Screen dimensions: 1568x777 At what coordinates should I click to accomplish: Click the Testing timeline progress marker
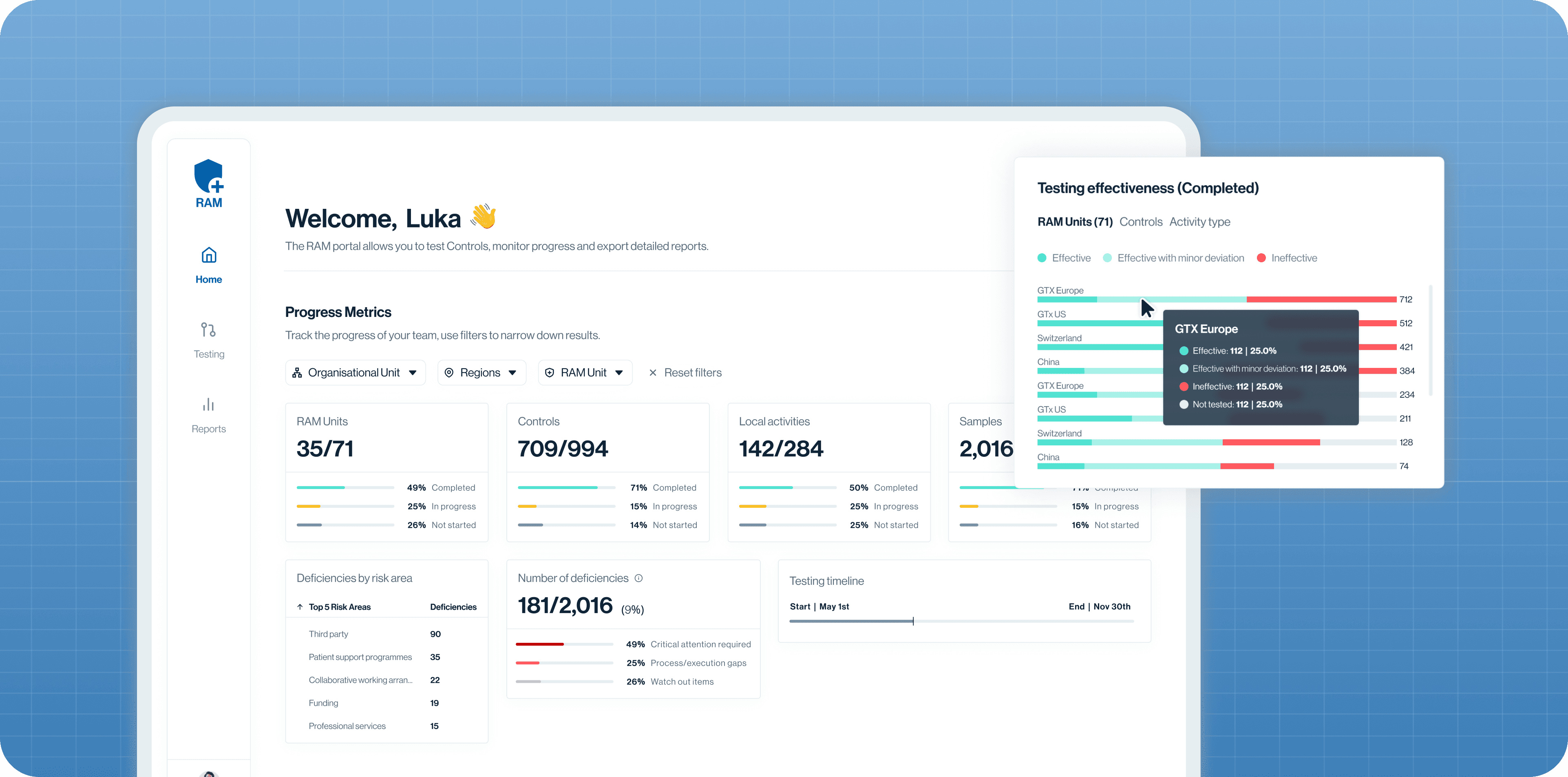click(x=913, y=621)
